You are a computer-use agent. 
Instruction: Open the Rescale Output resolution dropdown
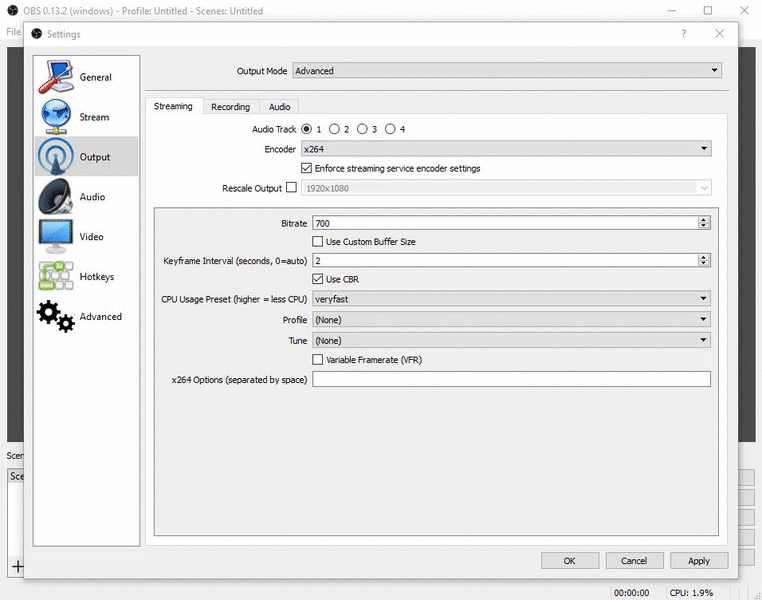[x=506, y=188]
